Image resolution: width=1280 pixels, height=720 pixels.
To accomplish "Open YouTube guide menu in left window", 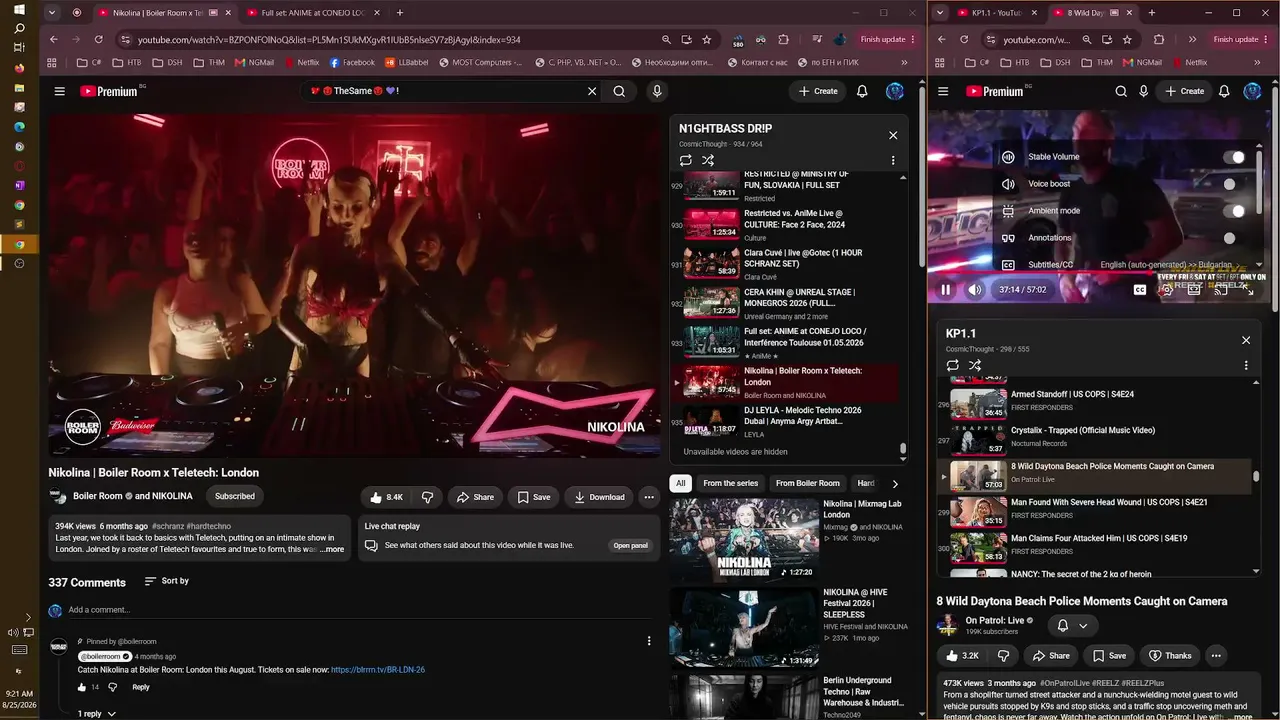I will [x=59, y=91].
